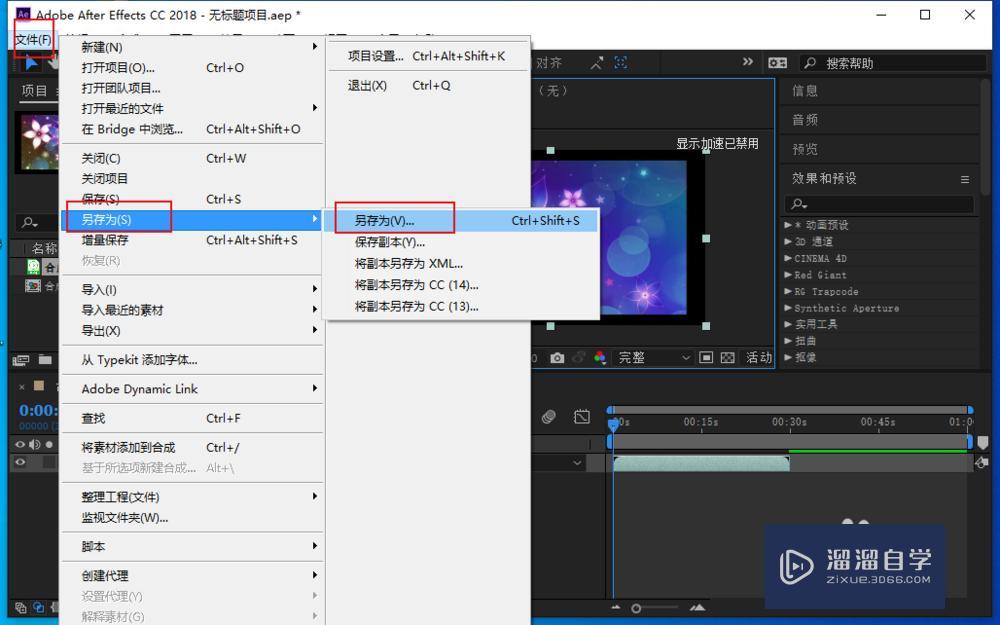
Task: Click the zoom-in mountain icon below timeline
Action: click(x=697, y=608)
